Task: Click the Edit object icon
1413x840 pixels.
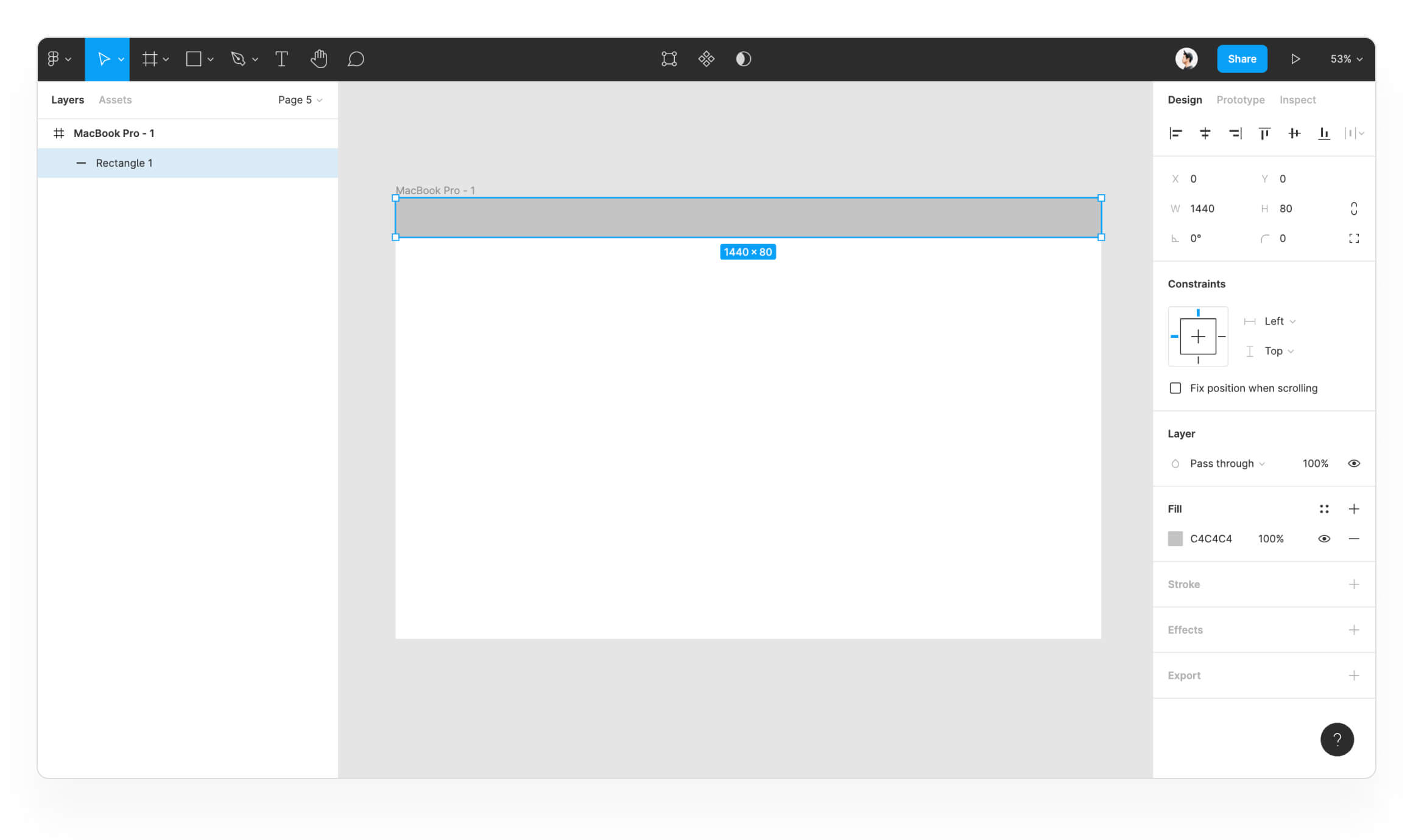Action: tap(669, 59)
